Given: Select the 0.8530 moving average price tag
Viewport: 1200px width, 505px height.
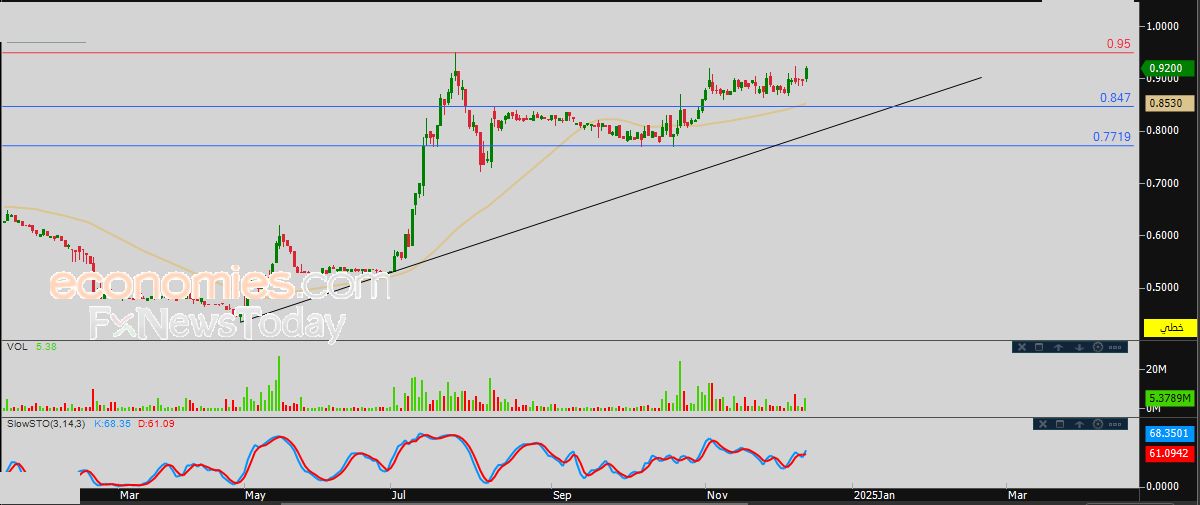Looking at the screenshot, I should 1169,102.
